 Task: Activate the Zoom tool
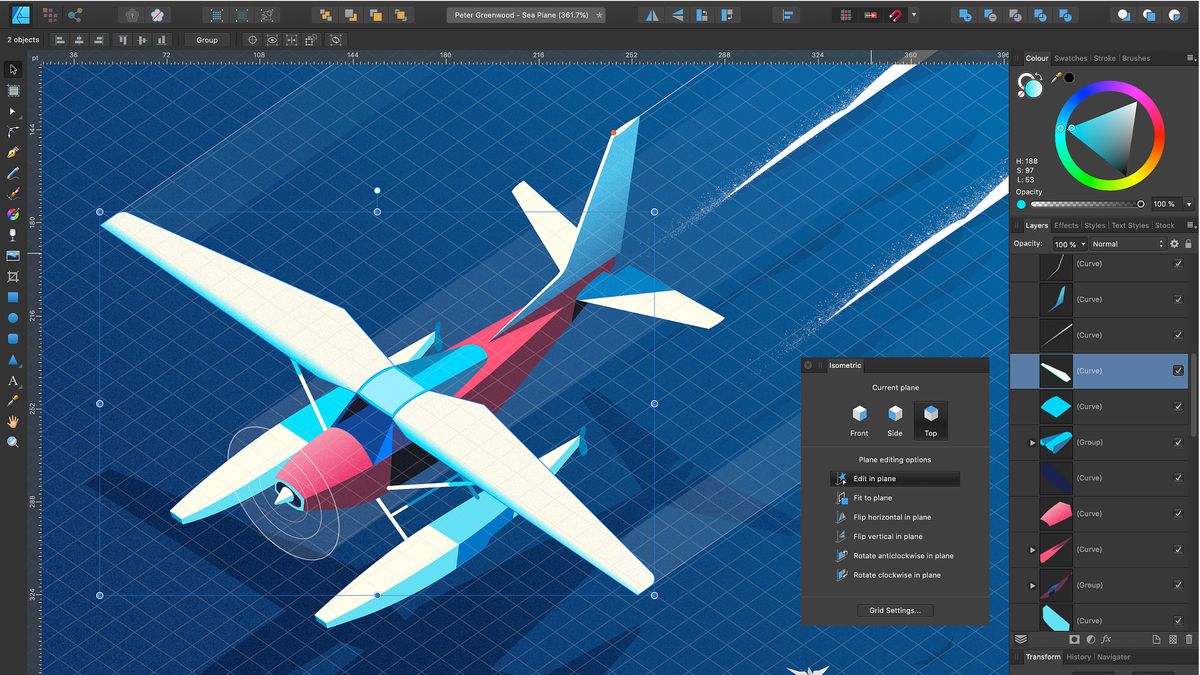(x=13, y=439)
